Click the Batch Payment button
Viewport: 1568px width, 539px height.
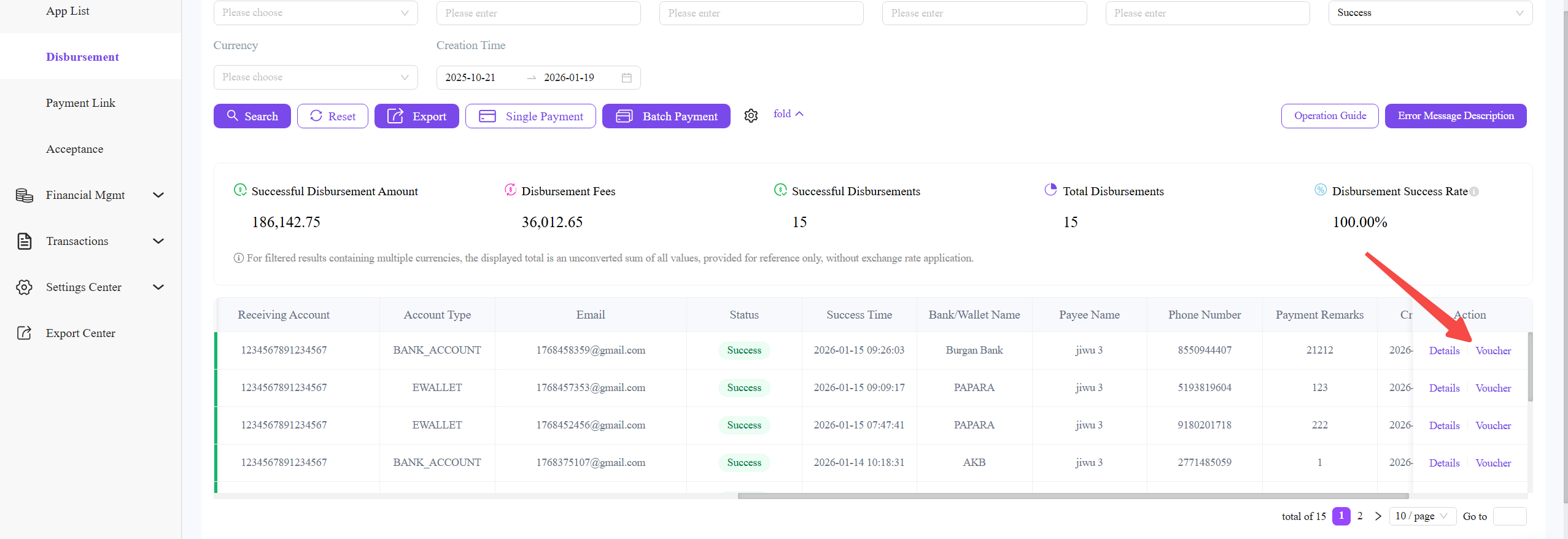pos(666,116)
